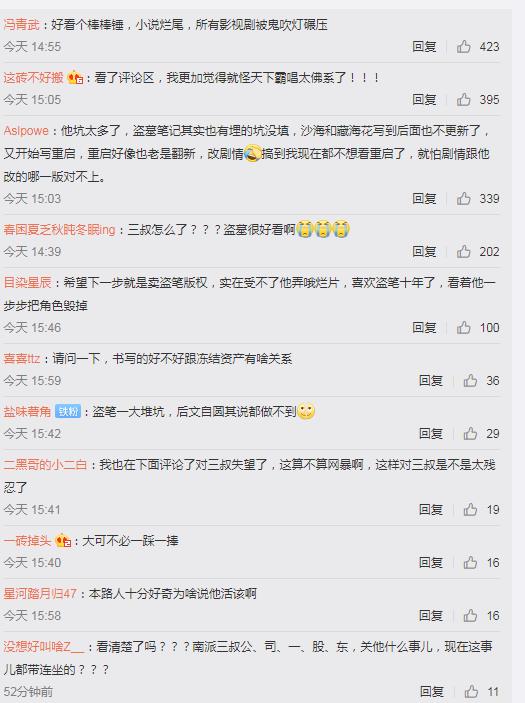The height and width of the screenshot is (703, 525).
Task: Click thumbs-up on comment with 395 likes
Action: 464,99
